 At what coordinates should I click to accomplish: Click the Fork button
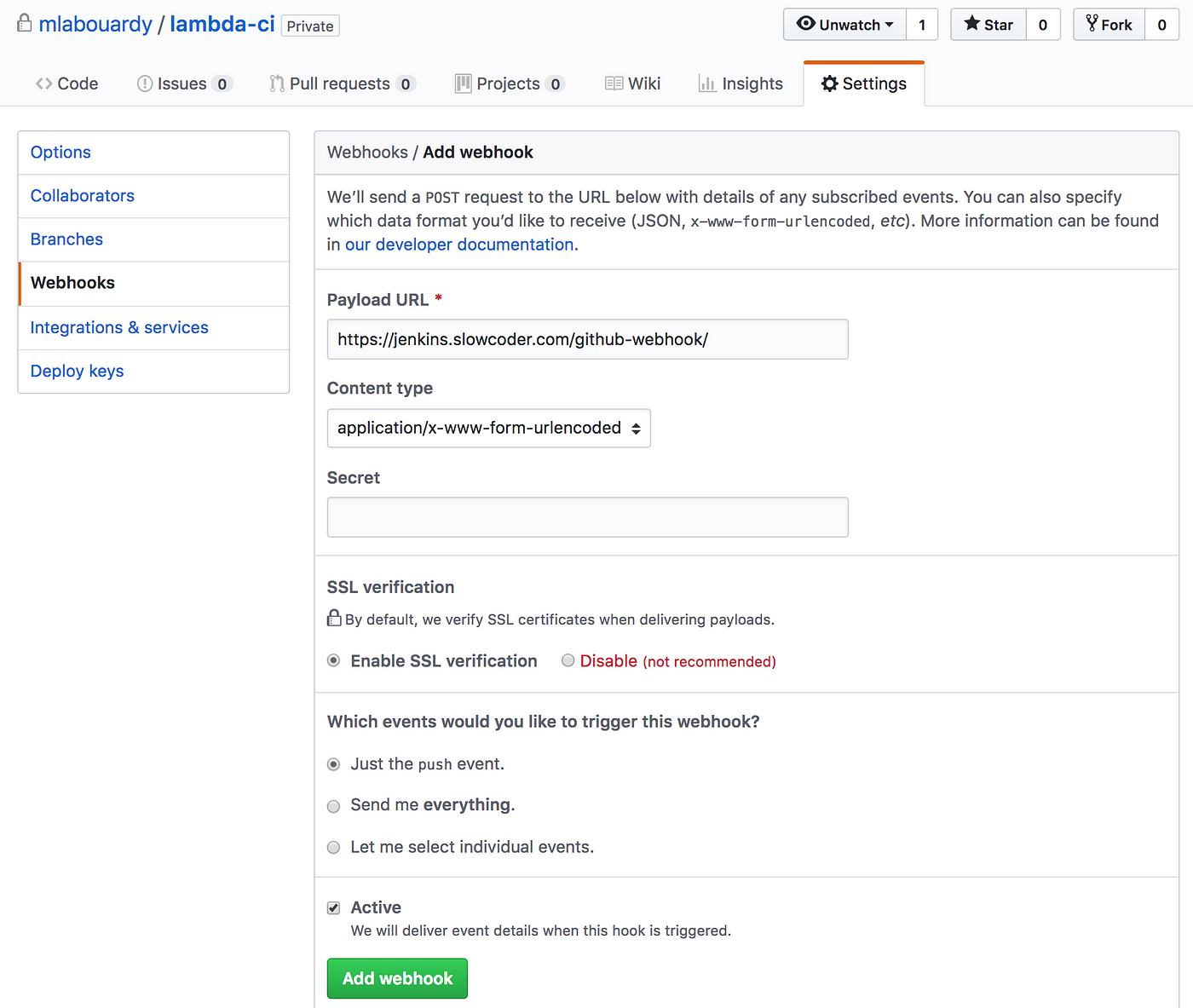coord(1109,25)
